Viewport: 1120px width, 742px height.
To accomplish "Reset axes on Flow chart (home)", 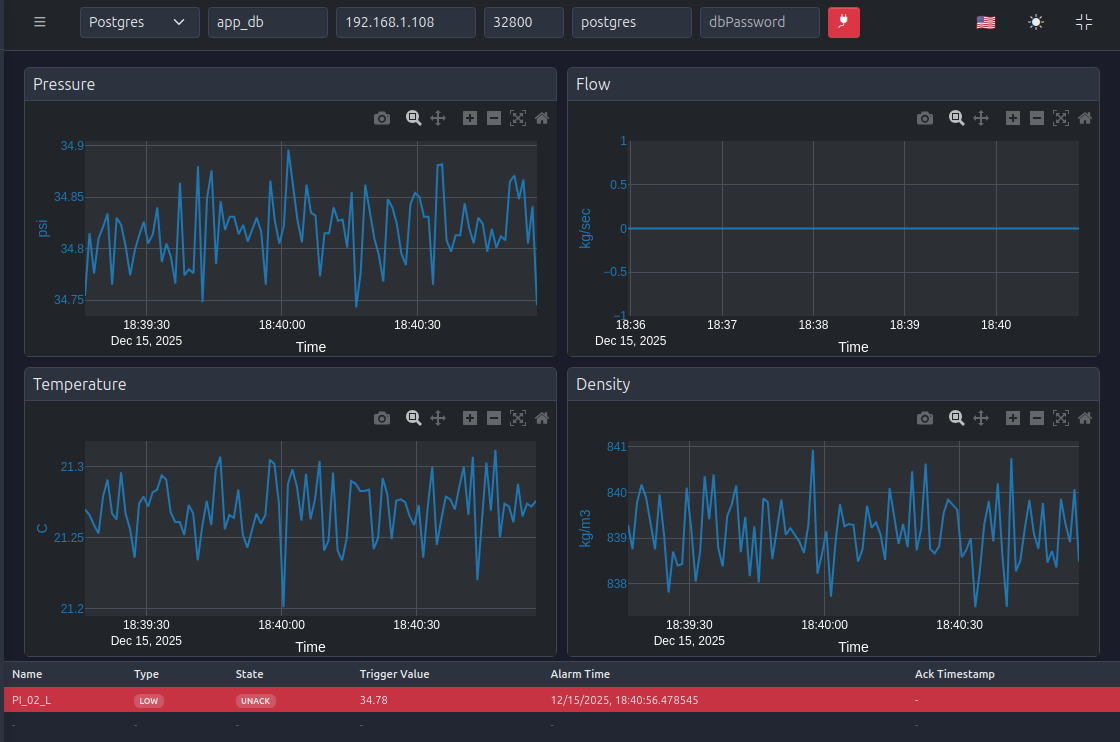I will (1085, 118).
